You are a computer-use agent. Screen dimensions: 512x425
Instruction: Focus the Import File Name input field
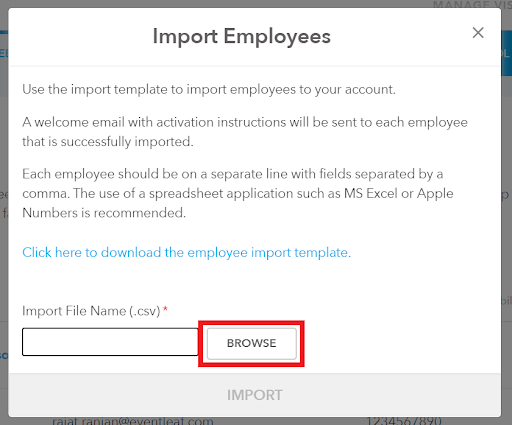pyautogui.click(x=110, y=342)
